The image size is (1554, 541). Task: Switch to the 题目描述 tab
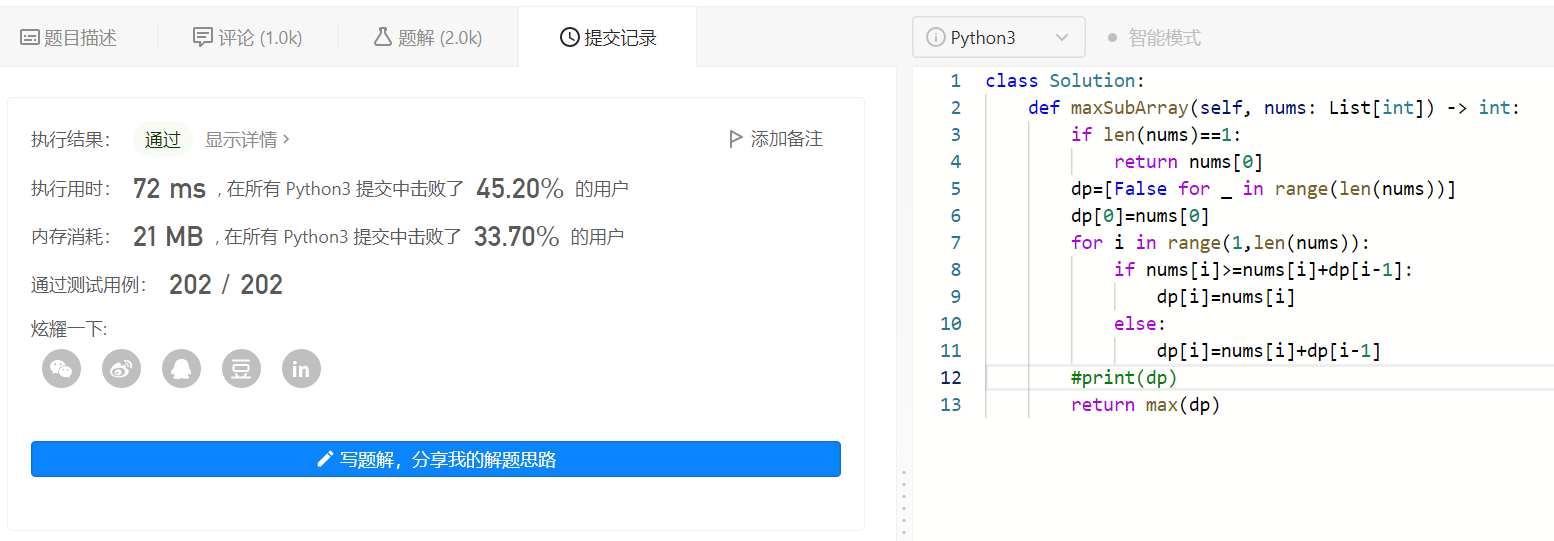point(69,38)
